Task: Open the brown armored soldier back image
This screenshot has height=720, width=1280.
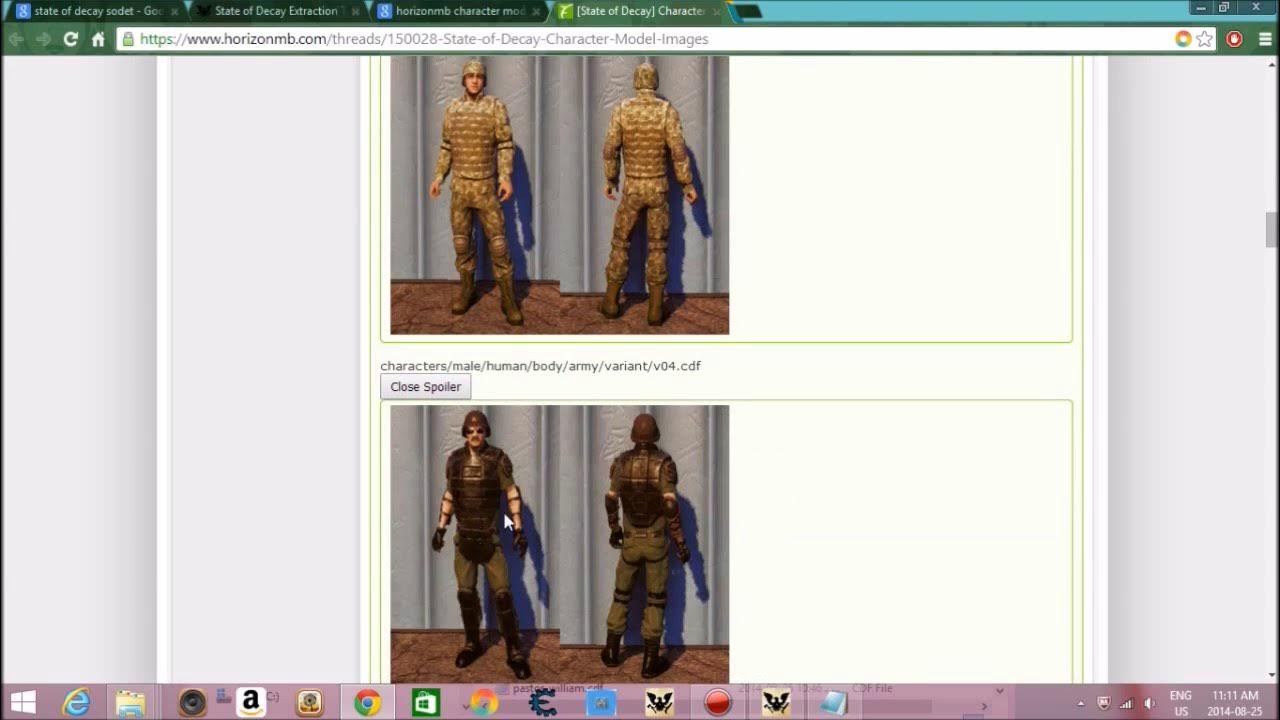Action: coord(645,544)
